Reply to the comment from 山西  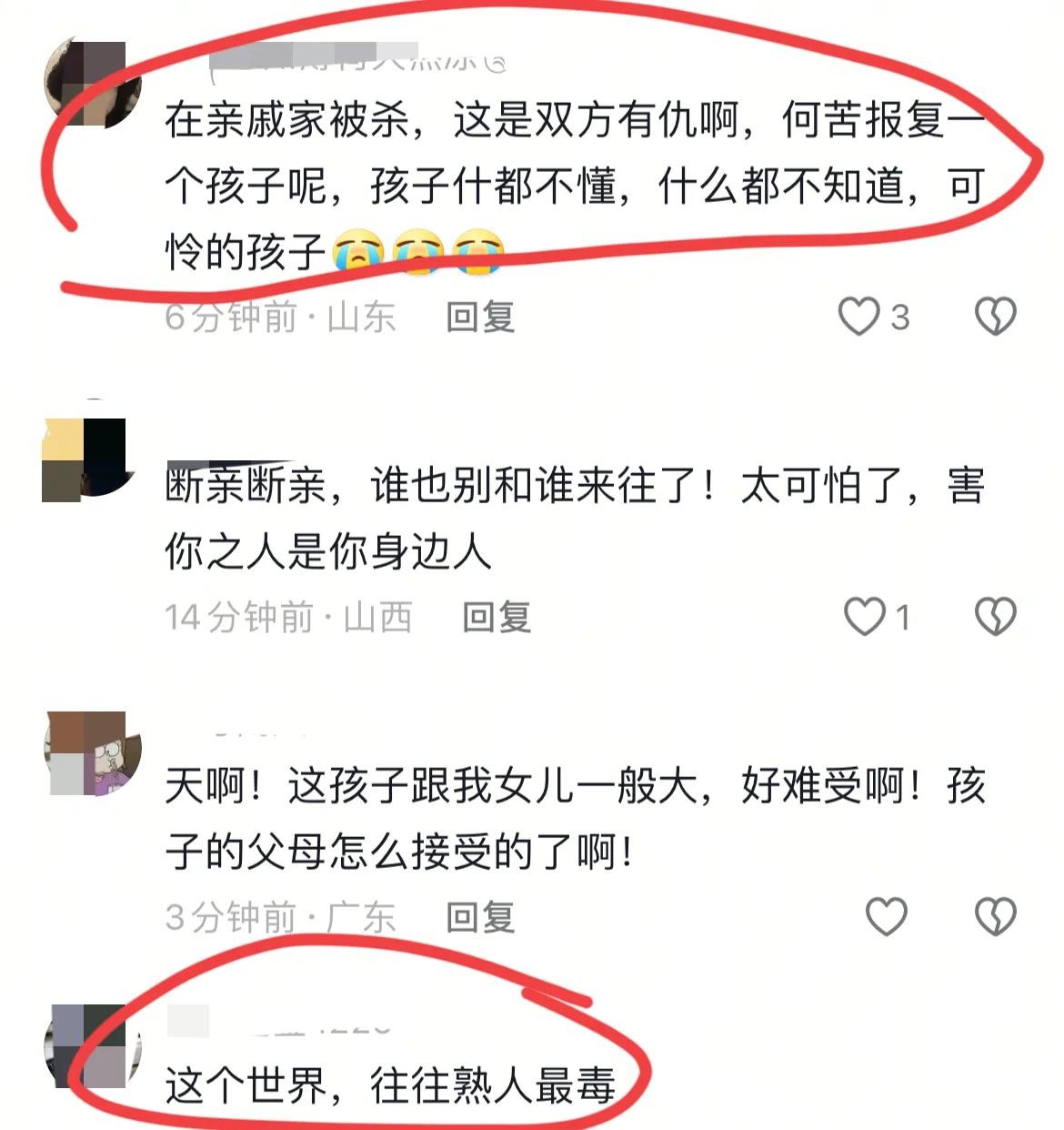497,617
